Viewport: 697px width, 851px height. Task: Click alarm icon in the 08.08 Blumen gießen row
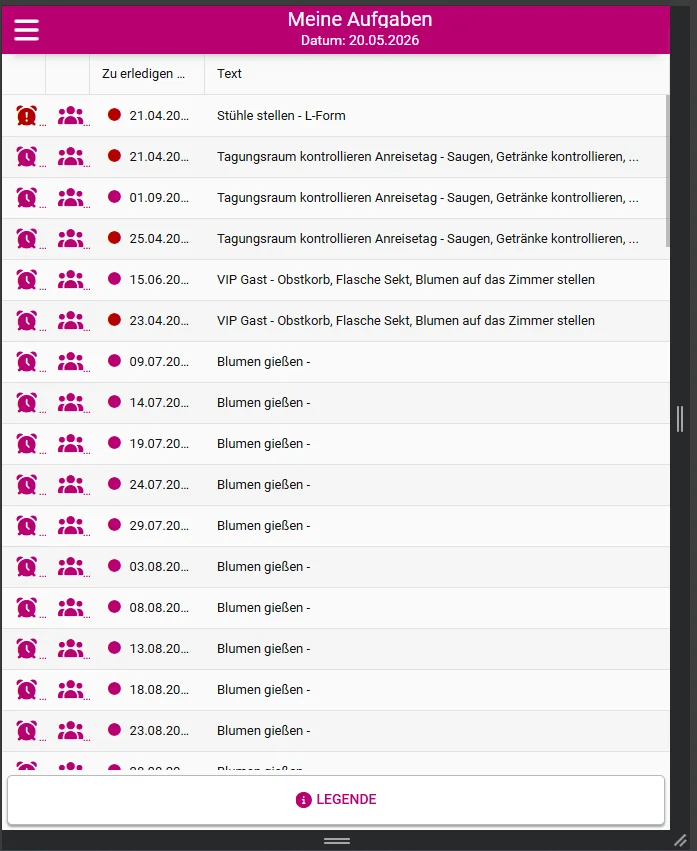click(x=27, y=607)
